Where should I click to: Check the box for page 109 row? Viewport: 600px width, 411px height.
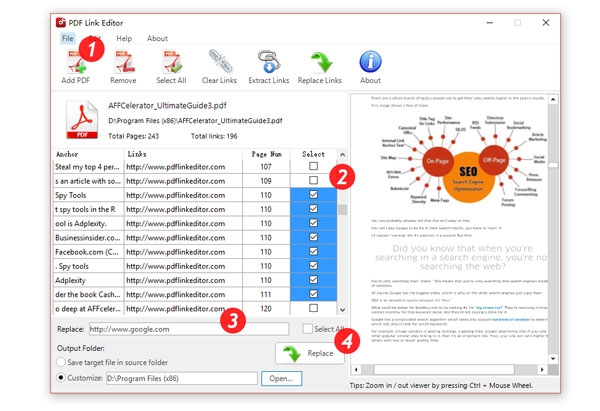[313, 180]
